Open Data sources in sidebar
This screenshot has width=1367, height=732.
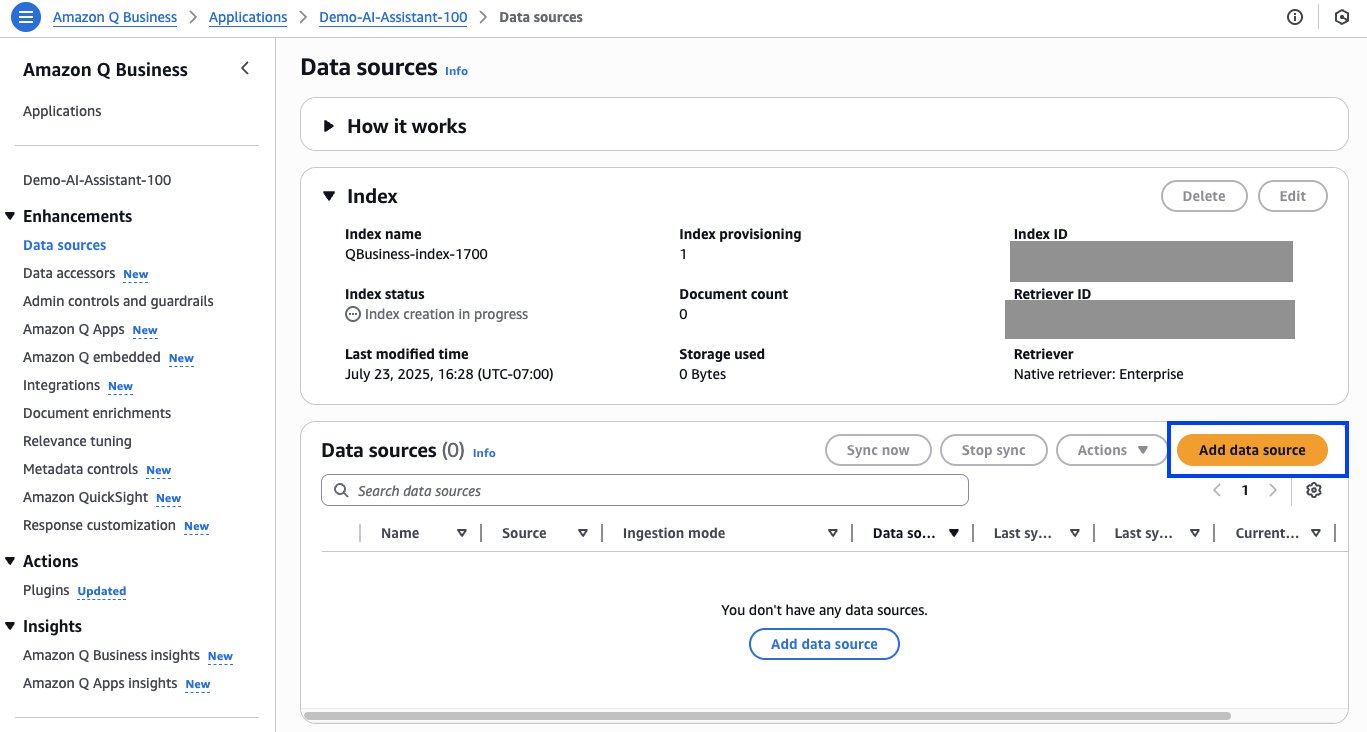click(64, 245)
